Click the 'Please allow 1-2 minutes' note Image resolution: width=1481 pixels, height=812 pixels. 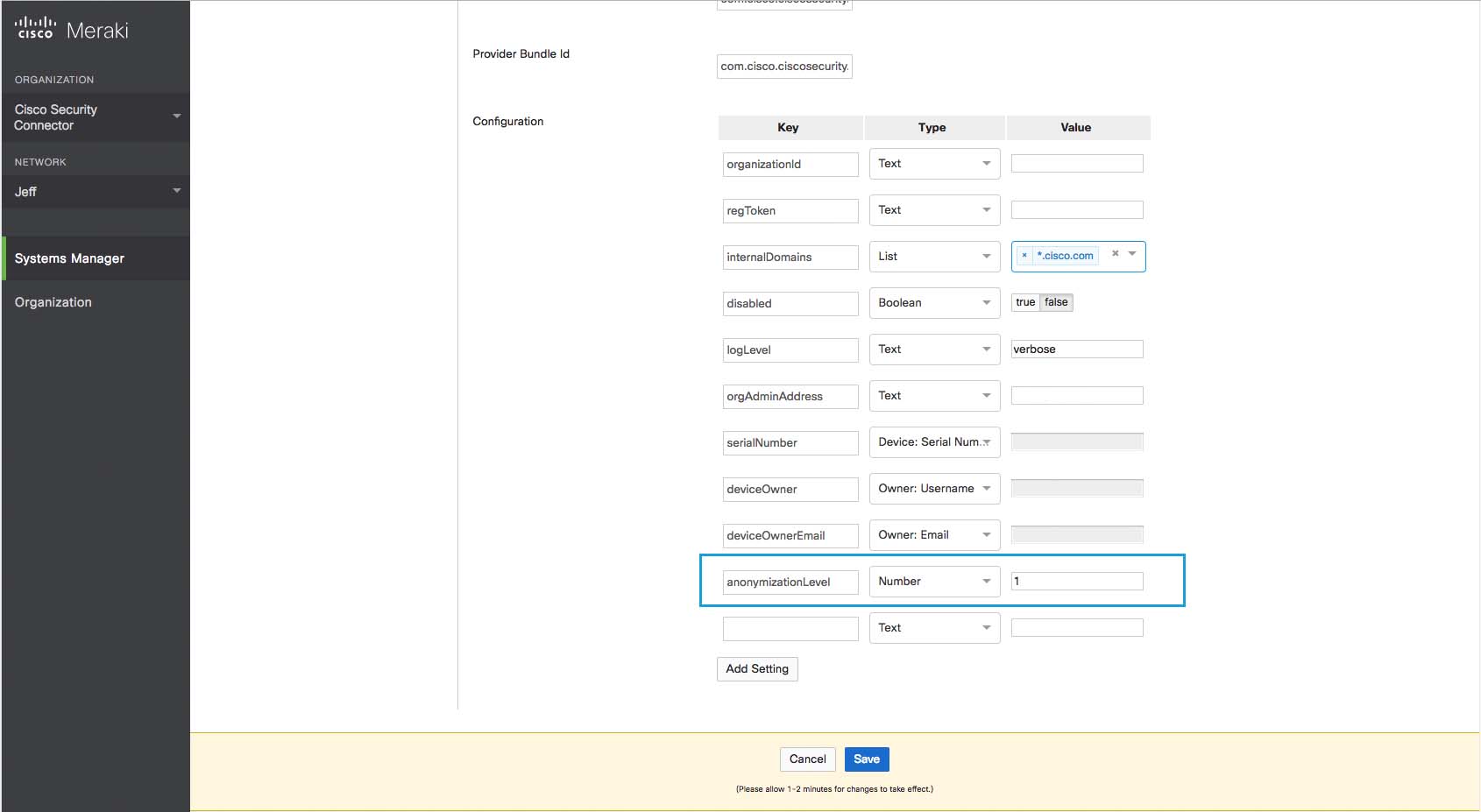click(834, 789)
